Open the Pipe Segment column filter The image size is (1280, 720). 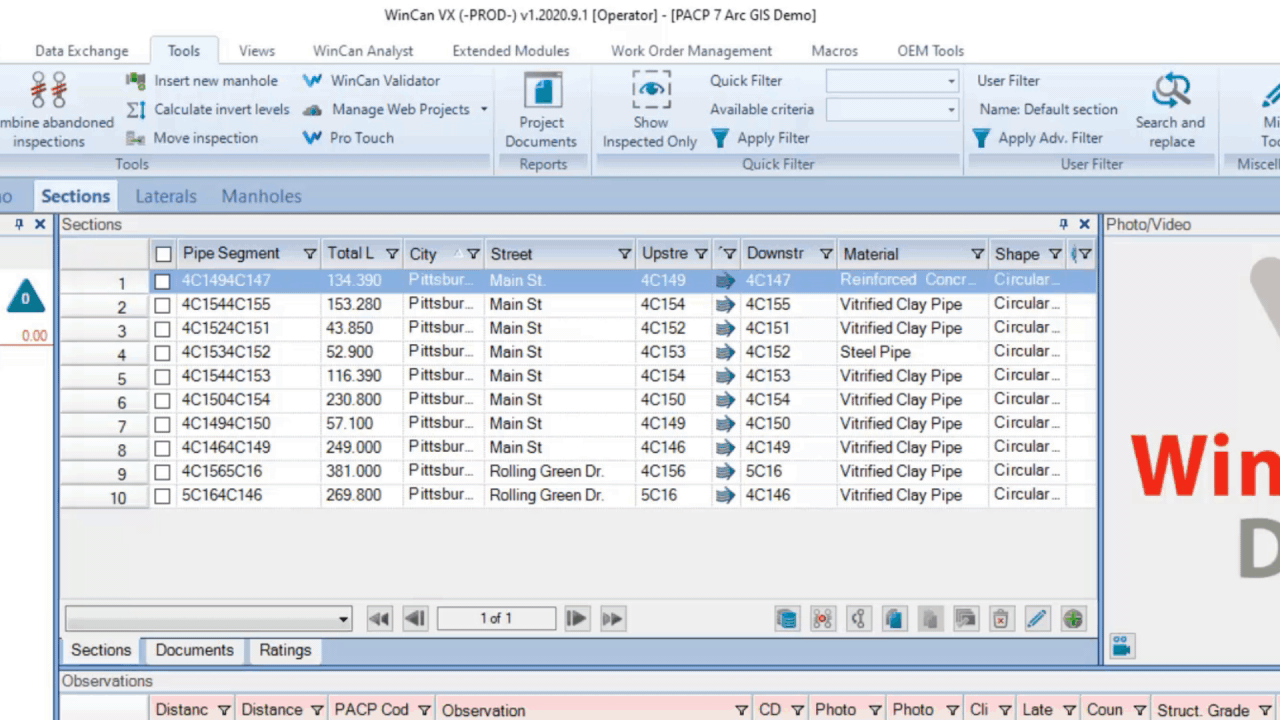(309, 254)
